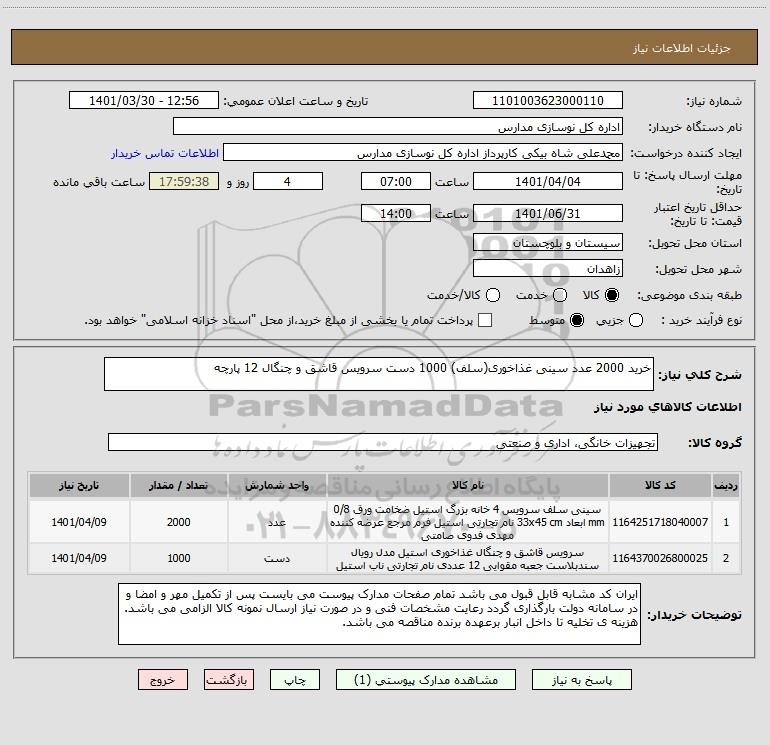Click the remaining days field showing 4
The image size is (770, 745).
click(x=288, y=181)
